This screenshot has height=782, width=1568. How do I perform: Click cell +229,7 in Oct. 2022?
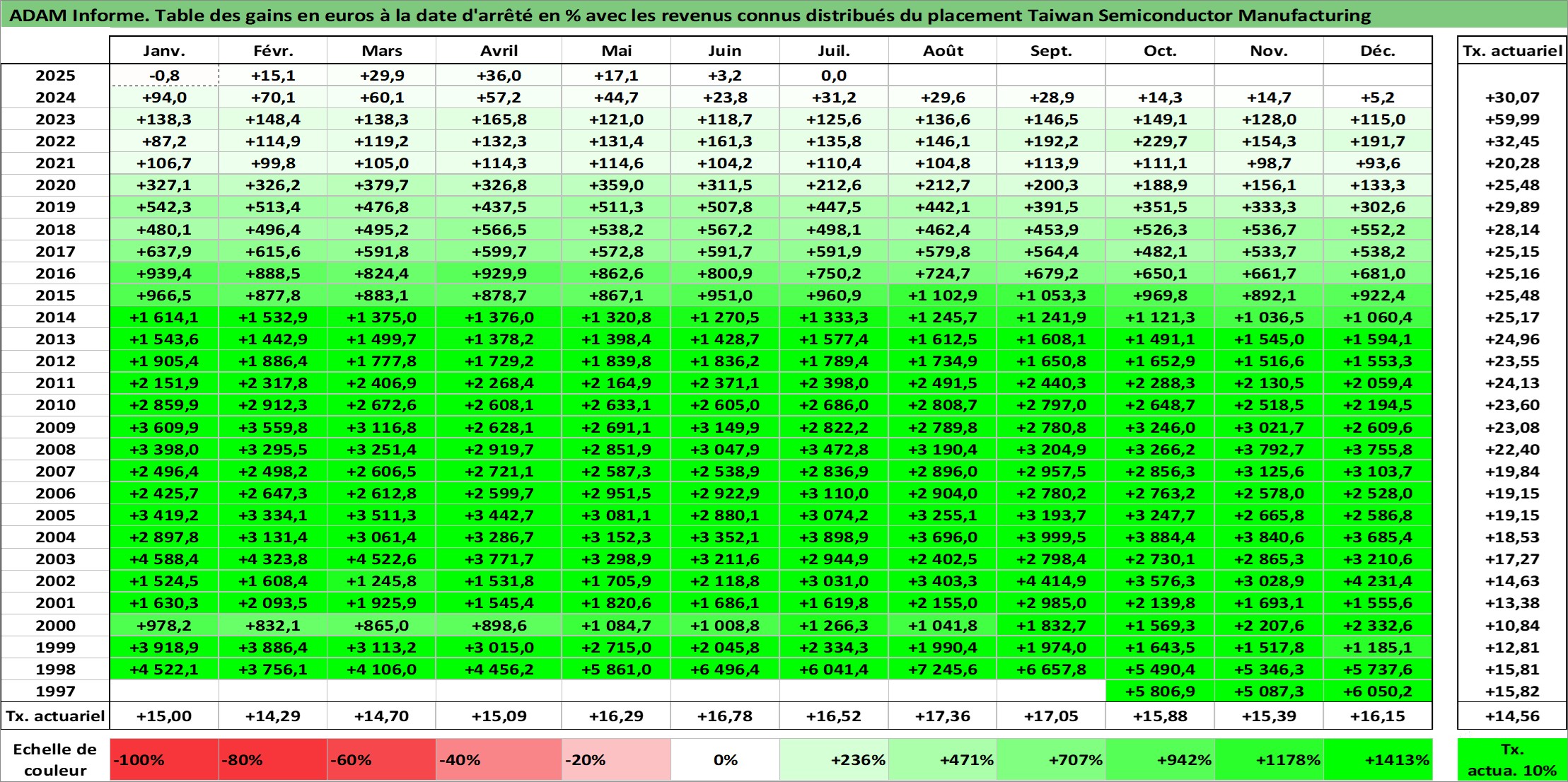[x=1160, y=141]
